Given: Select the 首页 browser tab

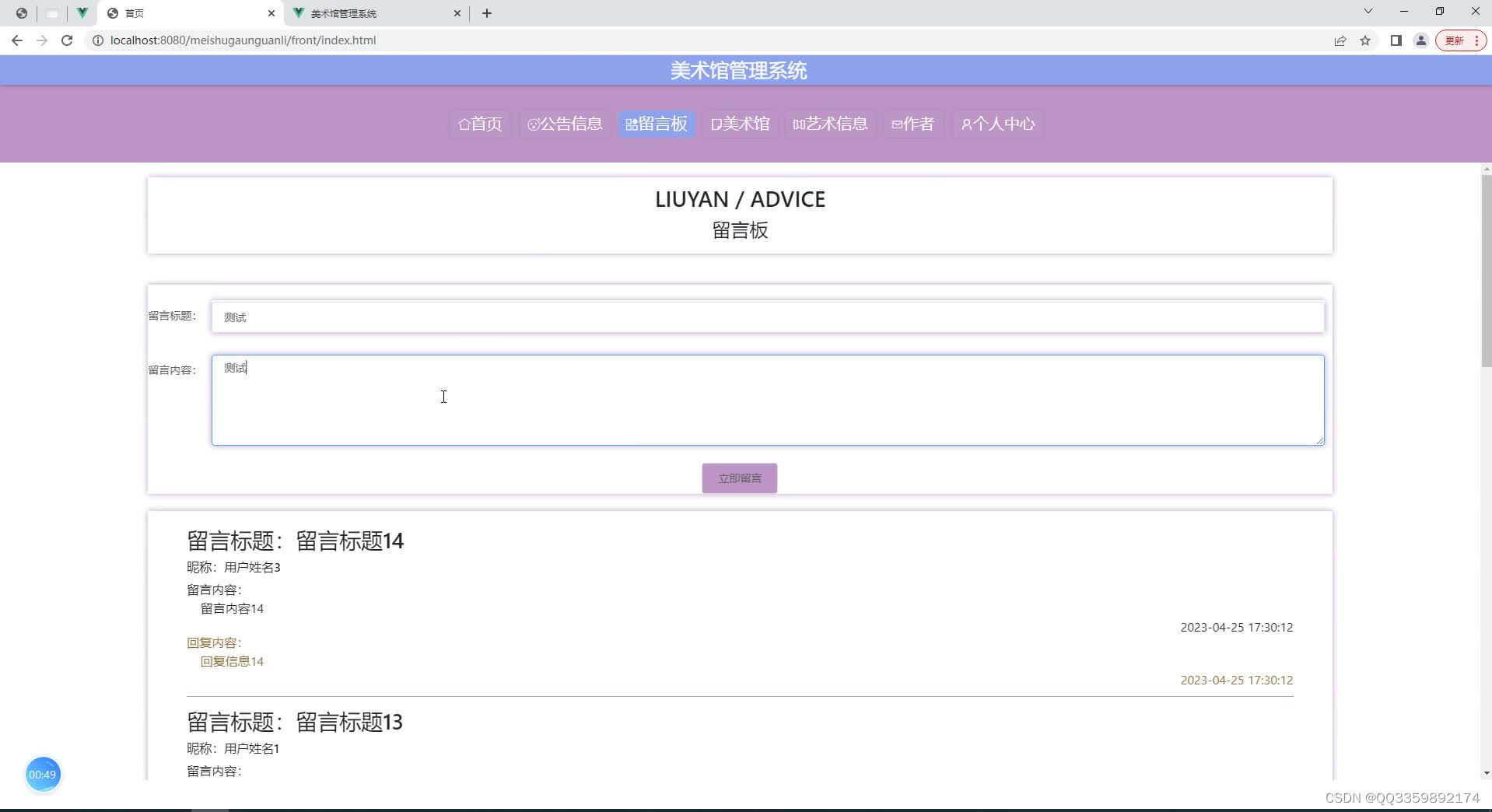Looking at the screenshot, I should coord(191,13).
